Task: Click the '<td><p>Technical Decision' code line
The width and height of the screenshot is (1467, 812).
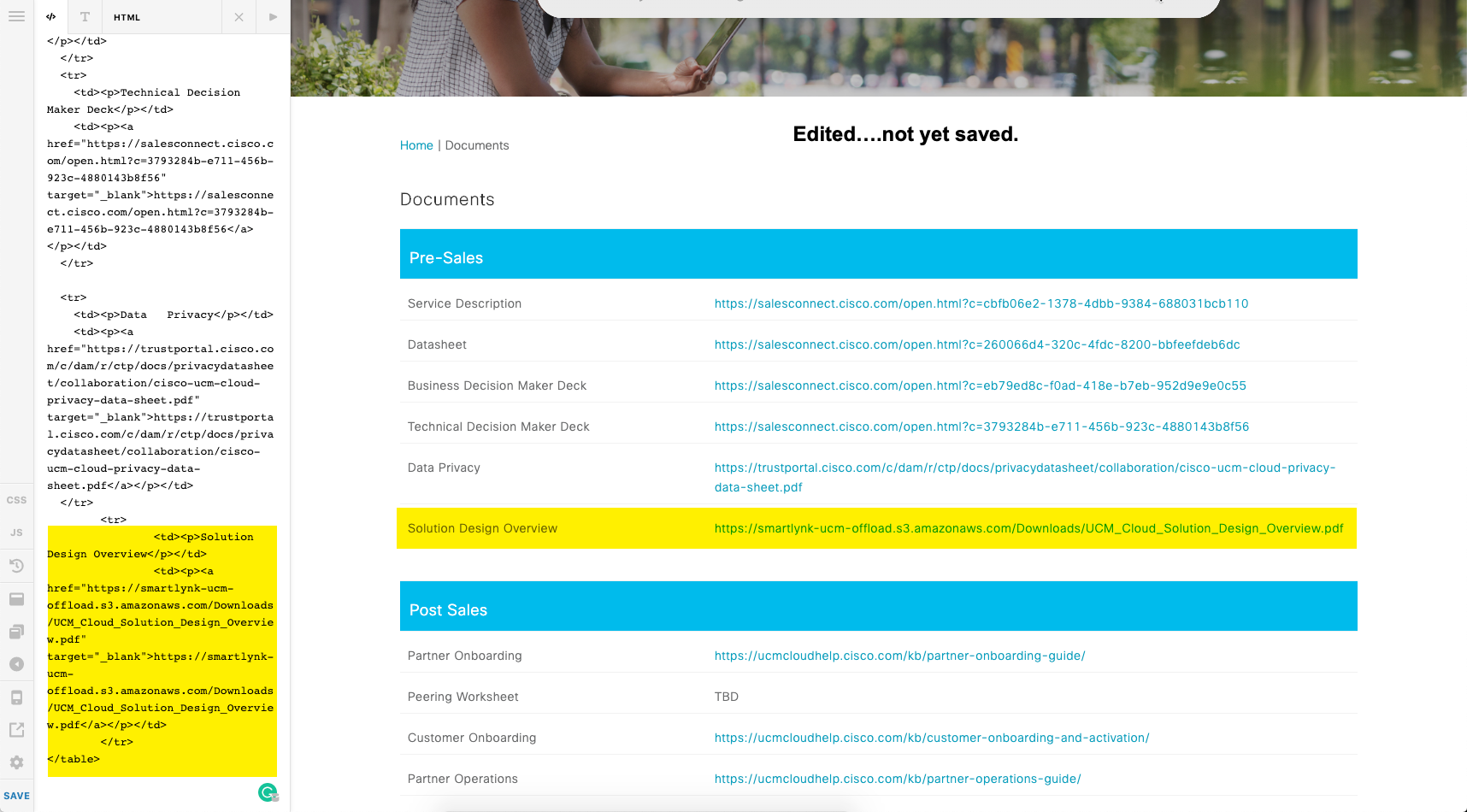Action: click(157, 92)
